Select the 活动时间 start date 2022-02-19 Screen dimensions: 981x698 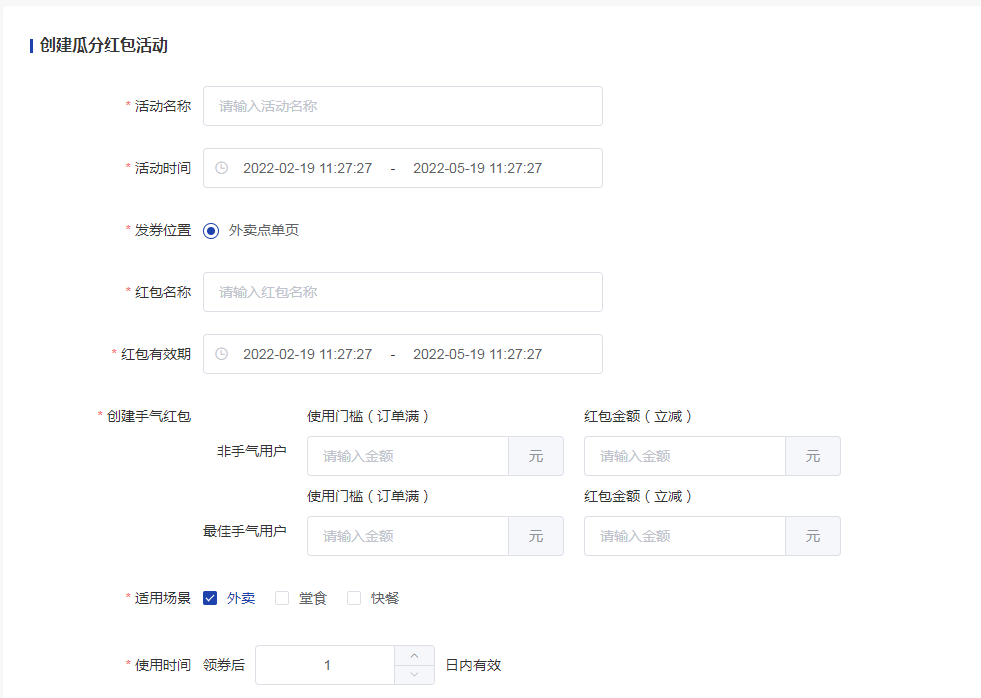tap(307, 168)
